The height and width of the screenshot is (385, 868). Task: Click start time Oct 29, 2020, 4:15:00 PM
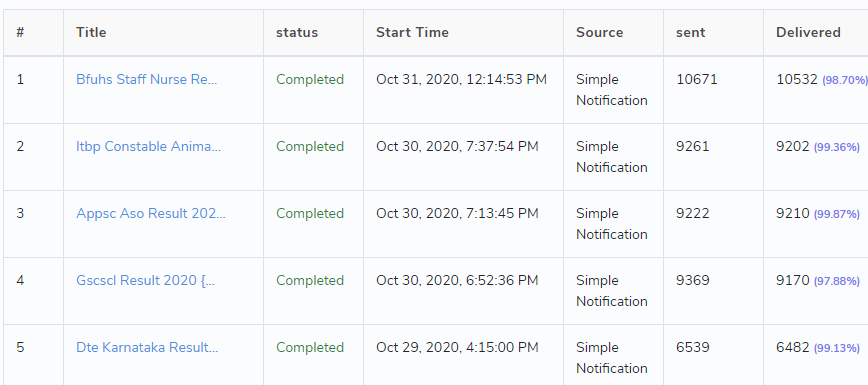point(457,348)
